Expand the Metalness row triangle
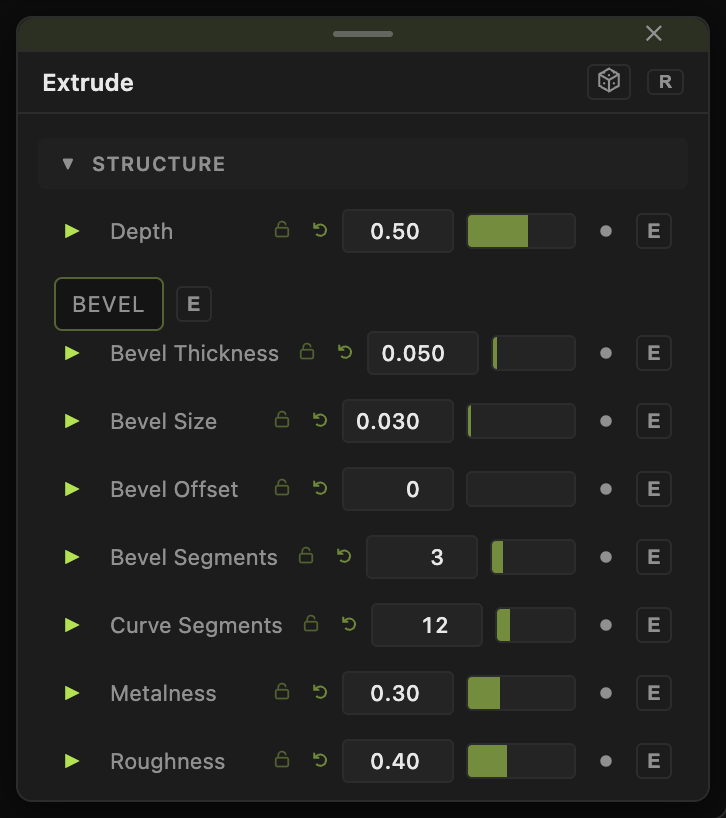The width and height of the screenshot is (726, 818). pyautogui.click(x=71, y=693)
